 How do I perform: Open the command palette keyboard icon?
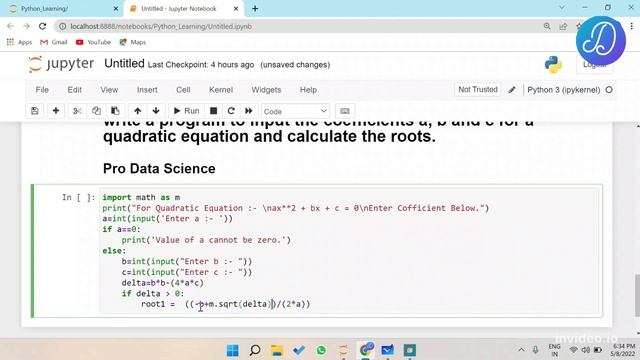pos(345,111)
